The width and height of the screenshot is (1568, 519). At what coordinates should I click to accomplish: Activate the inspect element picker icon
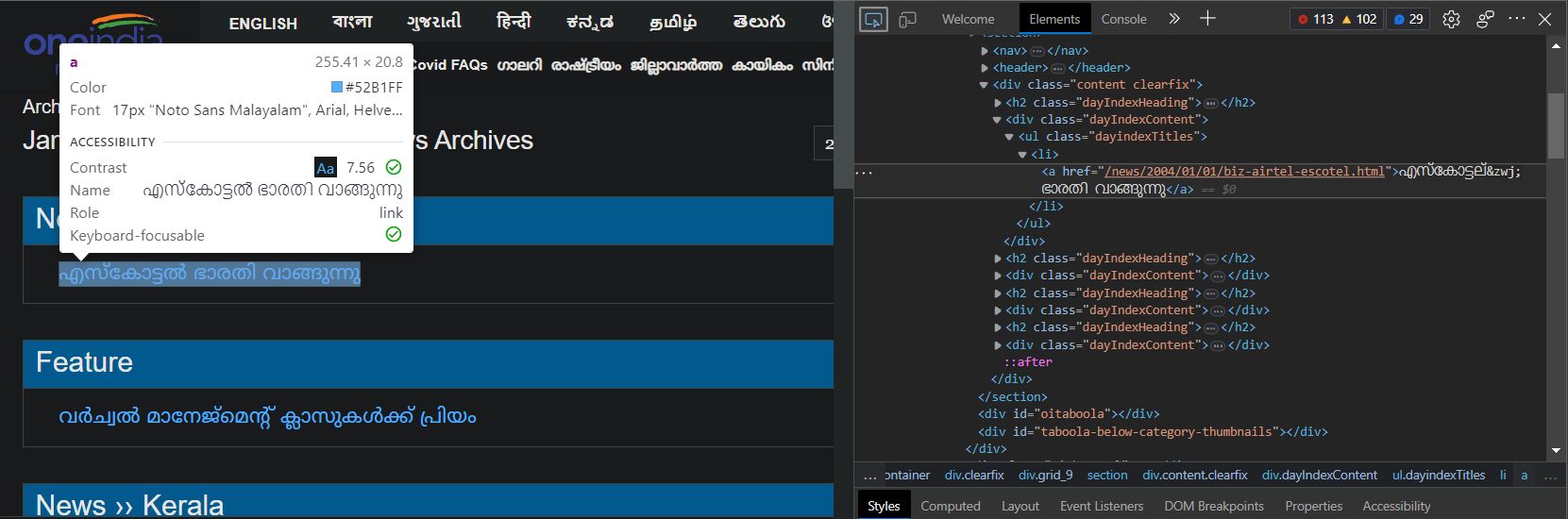[874, 19]
